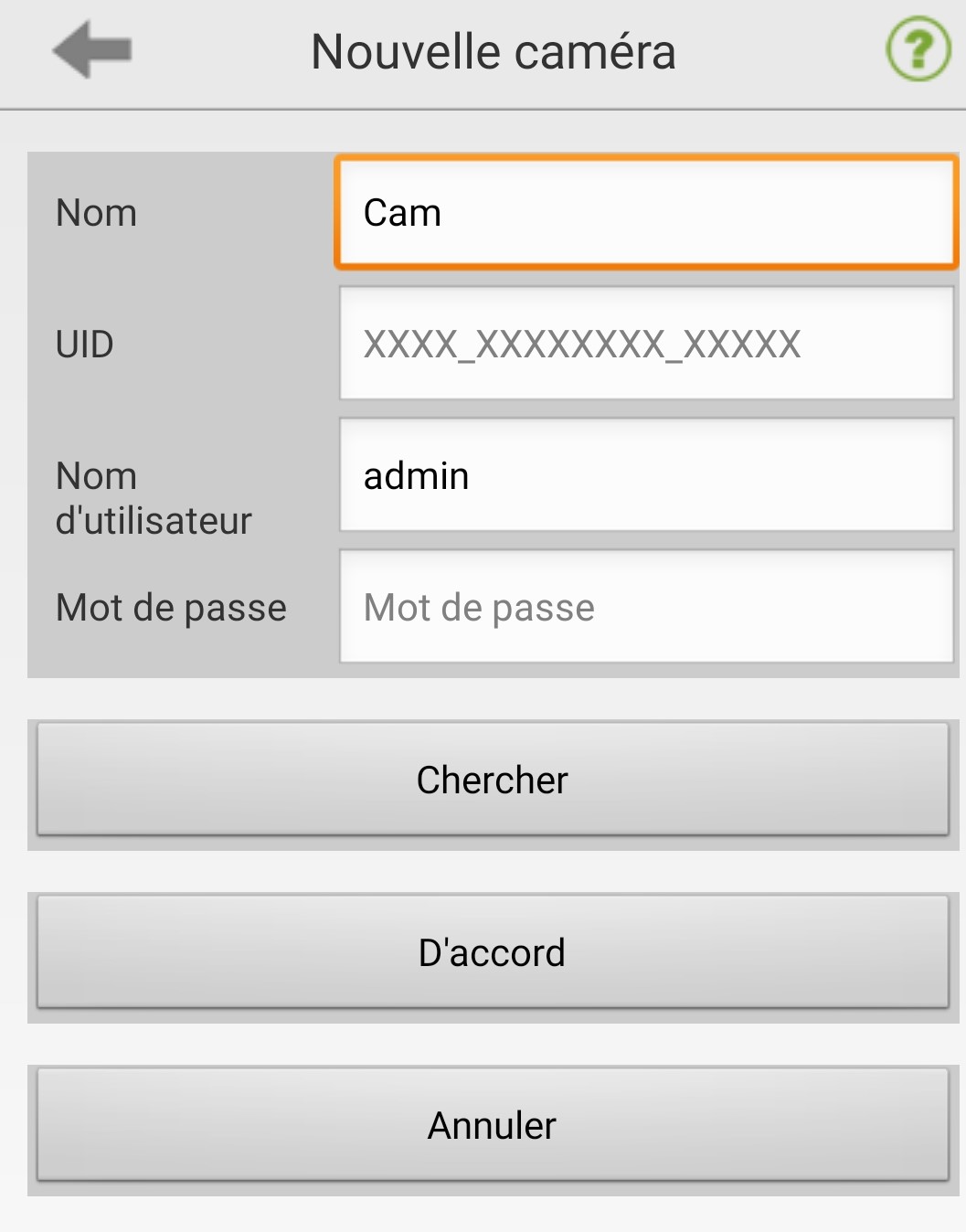Tap the UID input field
The image size is (966, 1232).
point(646,344)
